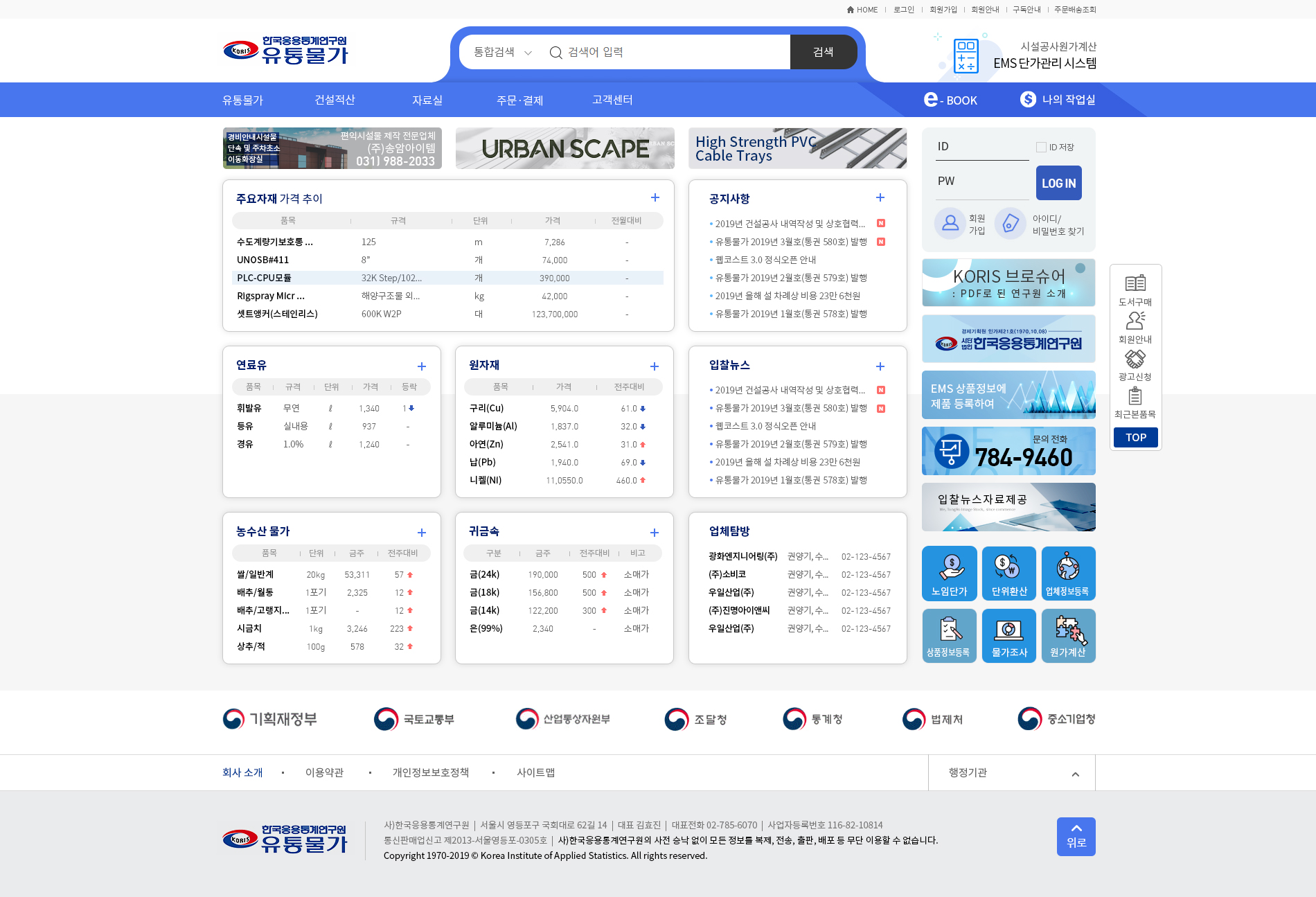
Task: Enable the ID 저장 checkbox
Action: [x=1040, y=147]
